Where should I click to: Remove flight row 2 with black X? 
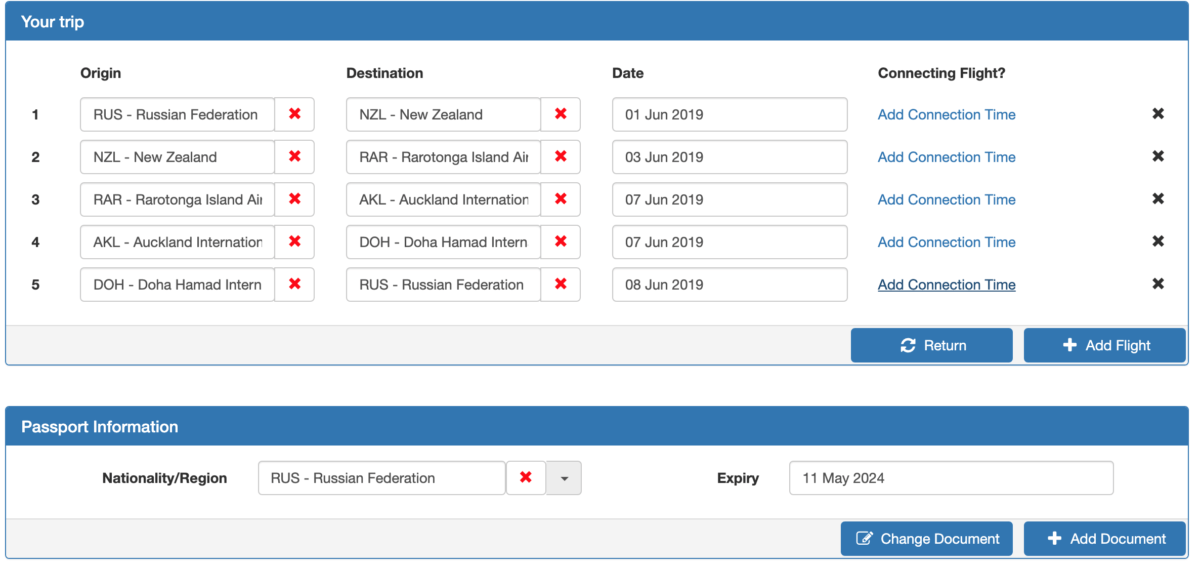[1158, 157]
